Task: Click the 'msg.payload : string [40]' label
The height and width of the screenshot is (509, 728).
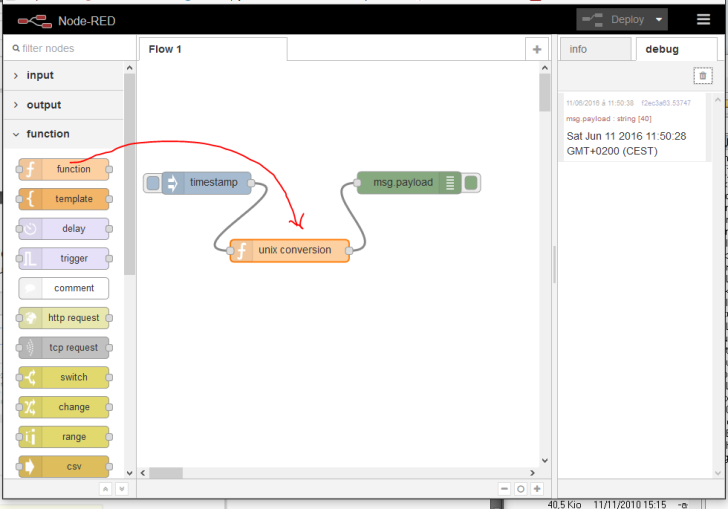Action: pyautogui.click(x=609, y=119)
